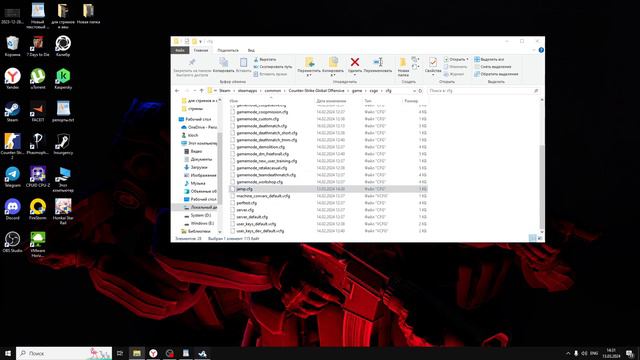Click the Move to (Переместить в) icon

click(309, 62)
